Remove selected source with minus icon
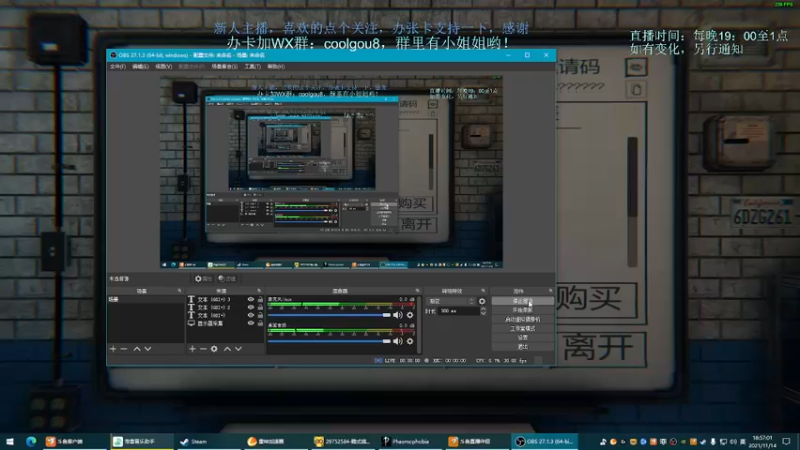800x450 pixels. [203, 349]
